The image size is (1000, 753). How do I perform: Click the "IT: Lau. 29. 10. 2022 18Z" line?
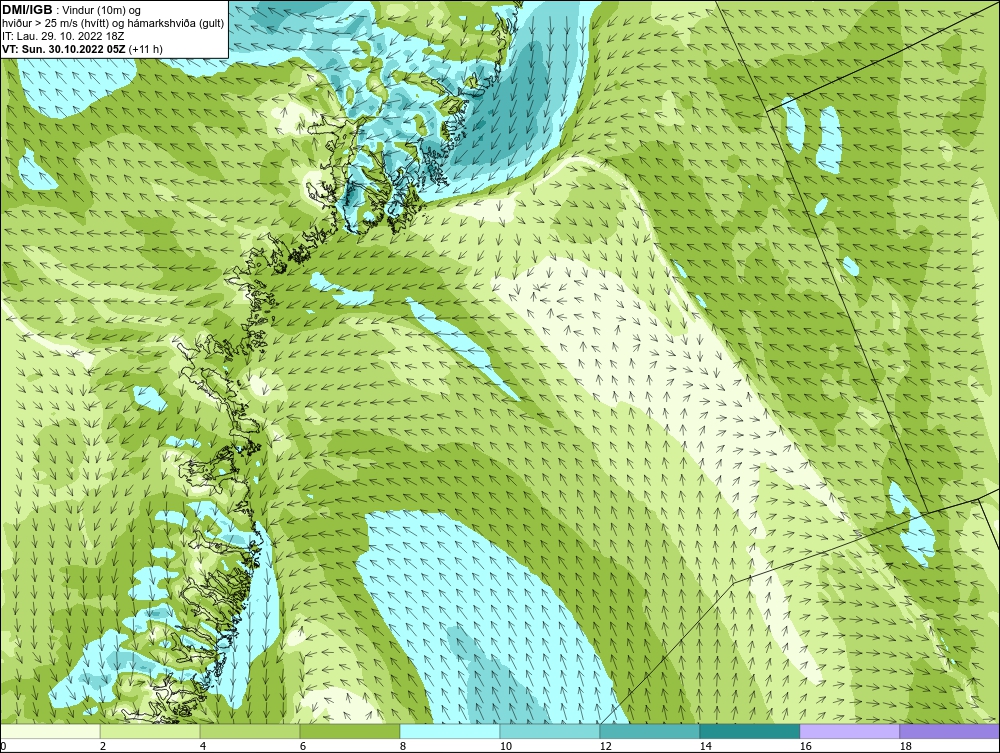click(62, 36)
